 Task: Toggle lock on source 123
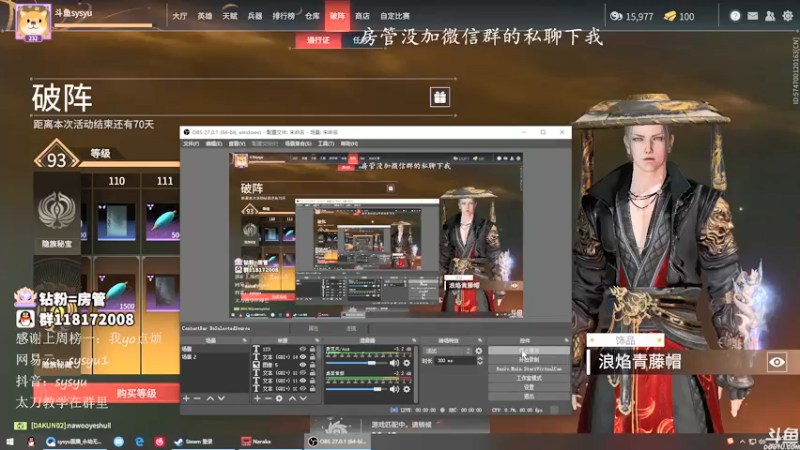[312, 349]
